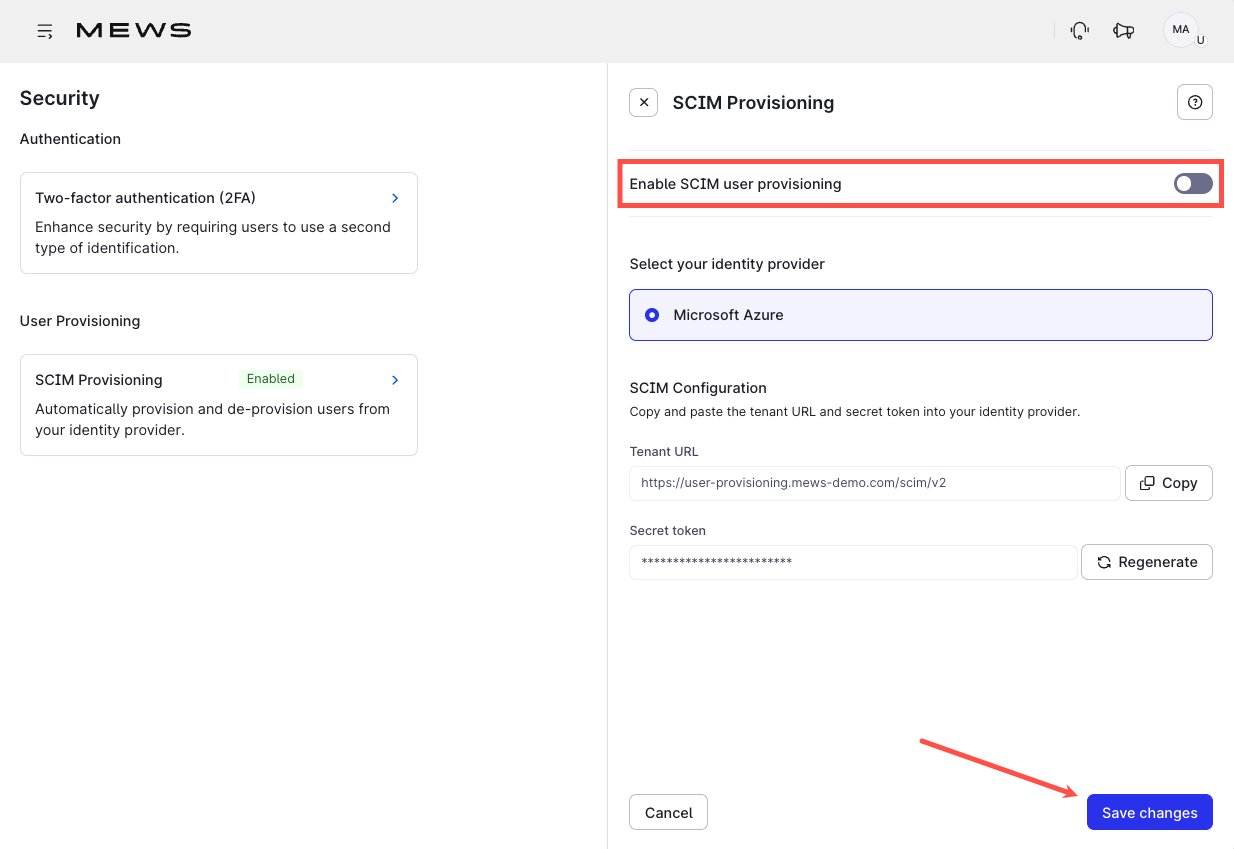Regenerate the secret token
The width and height of the screenshot is (1234, 849).
1147,562
